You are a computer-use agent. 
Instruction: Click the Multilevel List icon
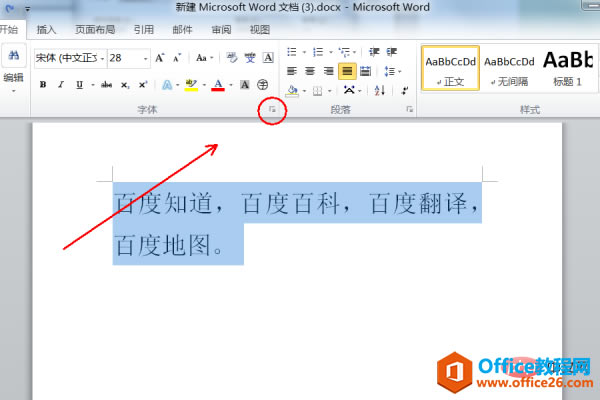point(344,52)
